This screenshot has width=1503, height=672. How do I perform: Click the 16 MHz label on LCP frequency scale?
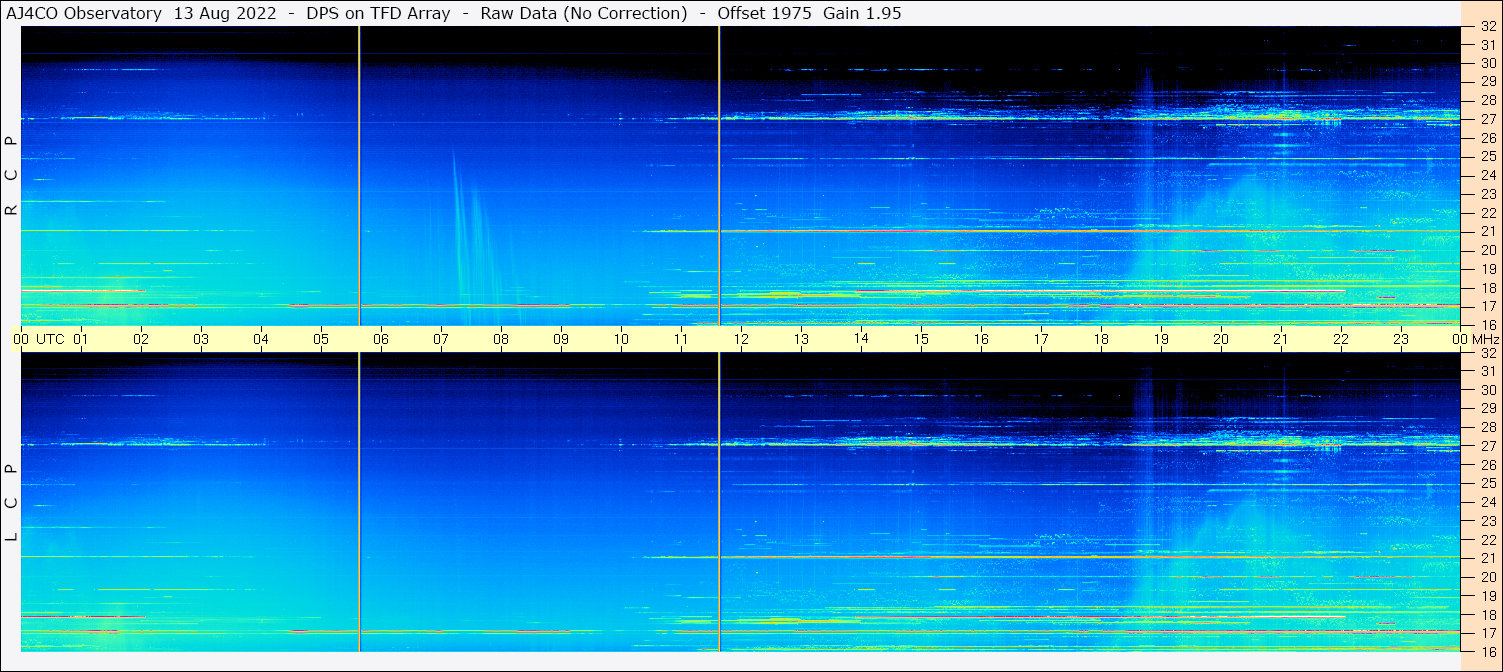pos(1487,650)
